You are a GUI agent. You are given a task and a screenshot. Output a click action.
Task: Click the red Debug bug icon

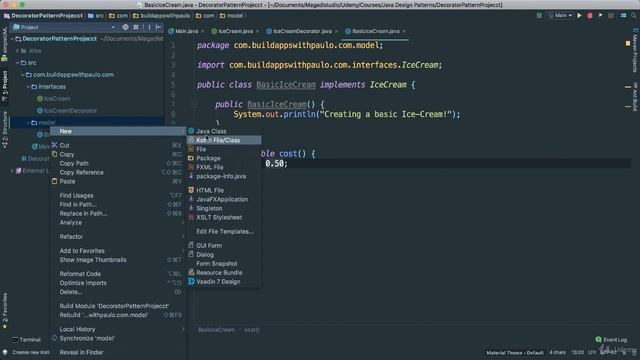[x=590, y=16]
